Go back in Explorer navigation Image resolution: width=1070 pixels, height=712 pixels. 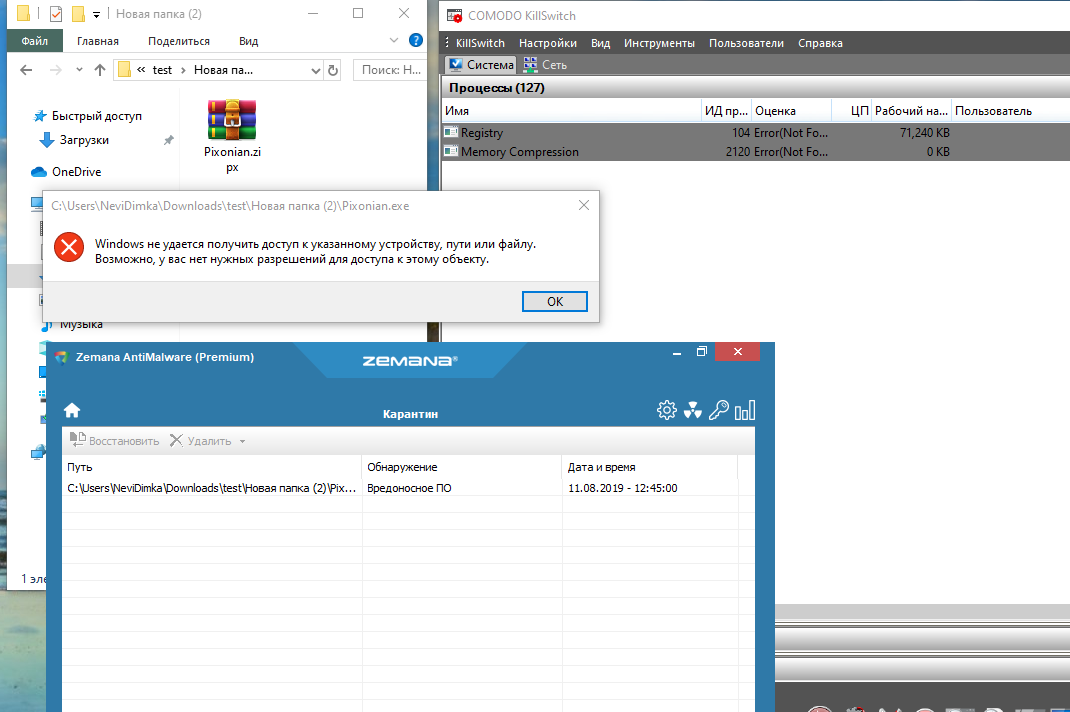tap(26, 70)
